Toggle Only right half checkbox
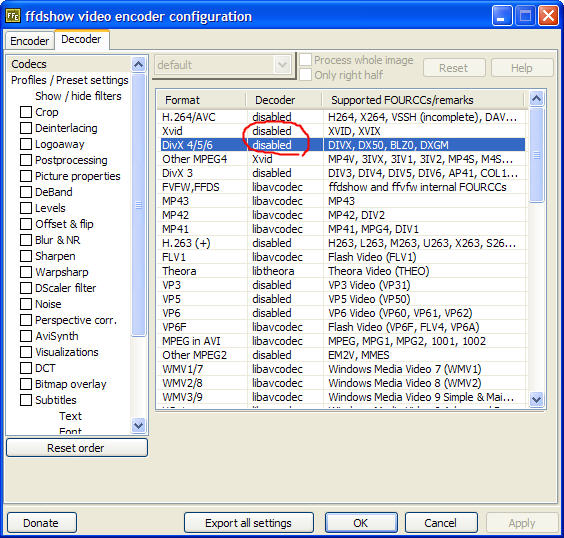Screen dimensions: 564x538 pos(305,75)
